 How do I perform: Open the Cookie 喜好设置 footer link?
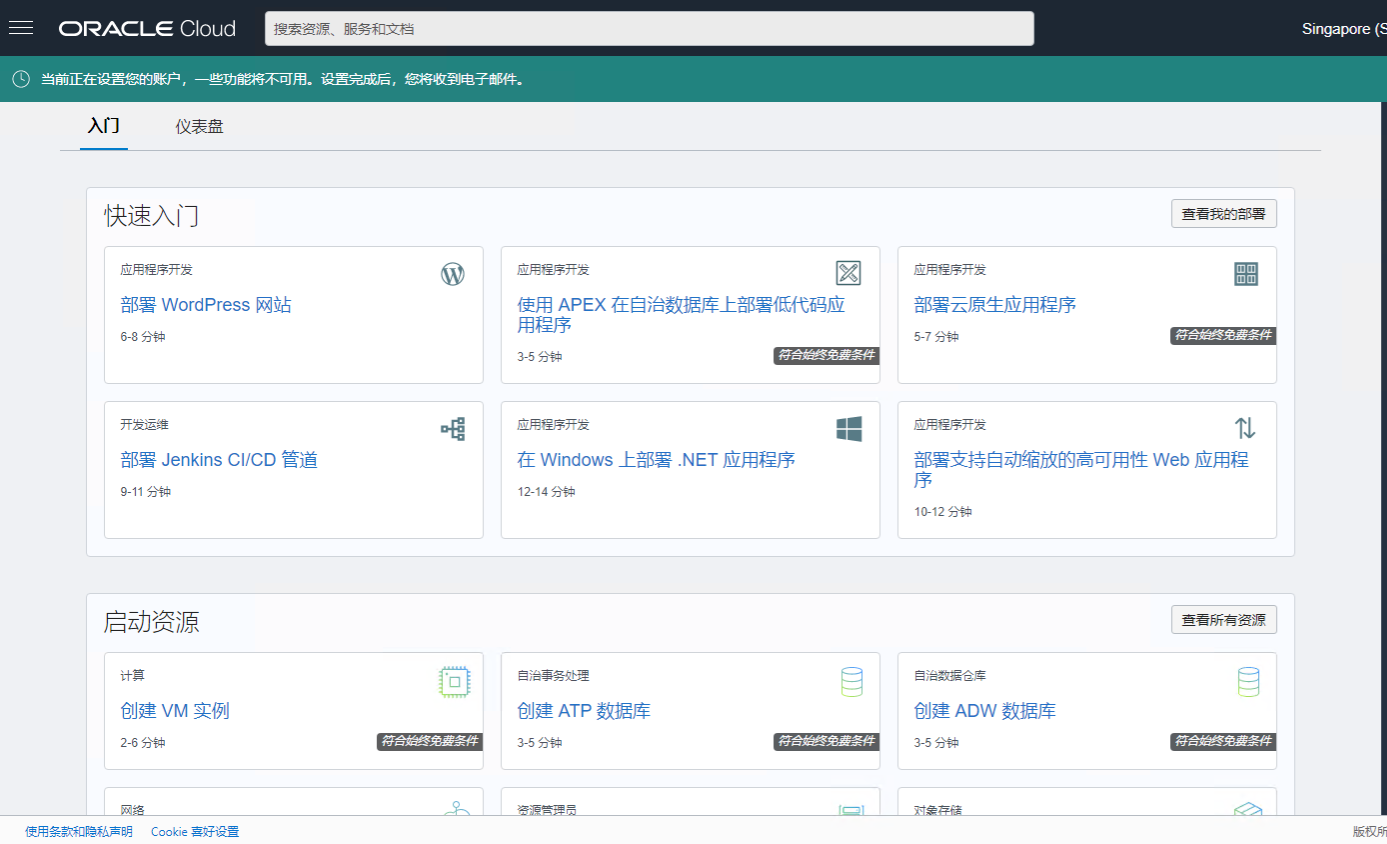(x=195, y=831)
